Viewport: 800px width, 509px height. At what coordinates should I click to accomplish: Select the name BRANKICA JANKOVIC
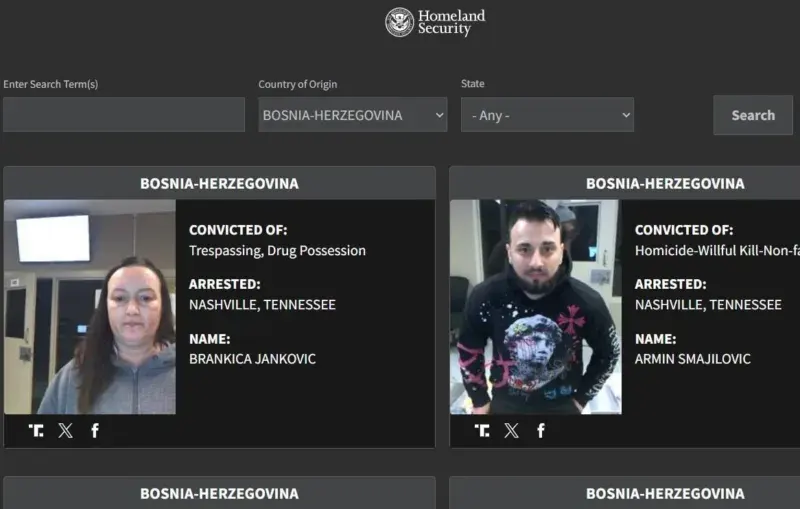pos(253,359)
